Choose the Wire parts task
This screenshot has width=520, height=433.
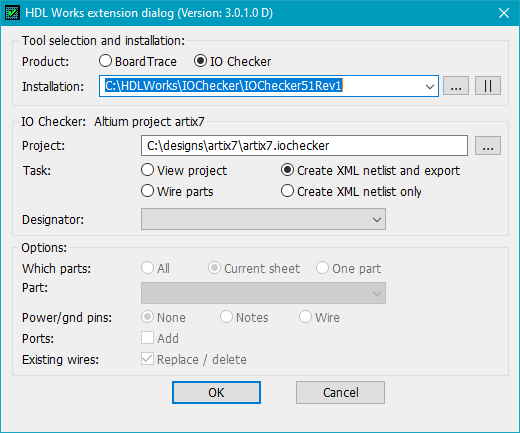pyautogui.click(x=177, y=191)
